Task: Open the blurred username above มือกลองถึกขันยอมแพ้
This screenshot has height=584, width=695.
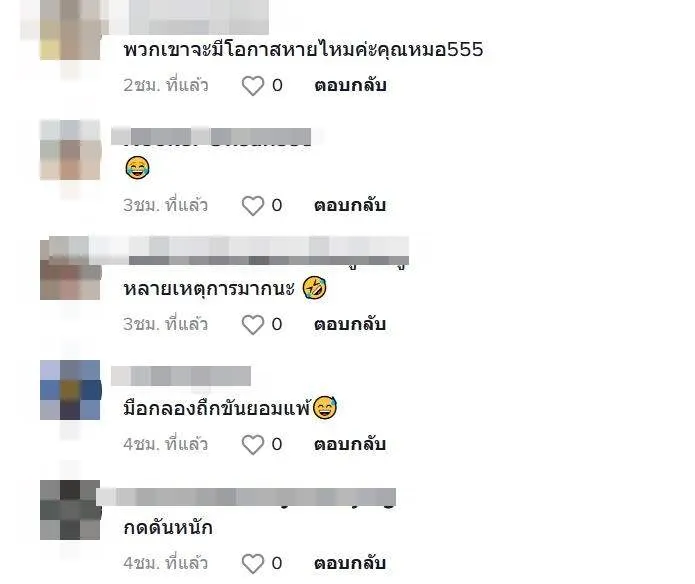Action: coord(181,376)
